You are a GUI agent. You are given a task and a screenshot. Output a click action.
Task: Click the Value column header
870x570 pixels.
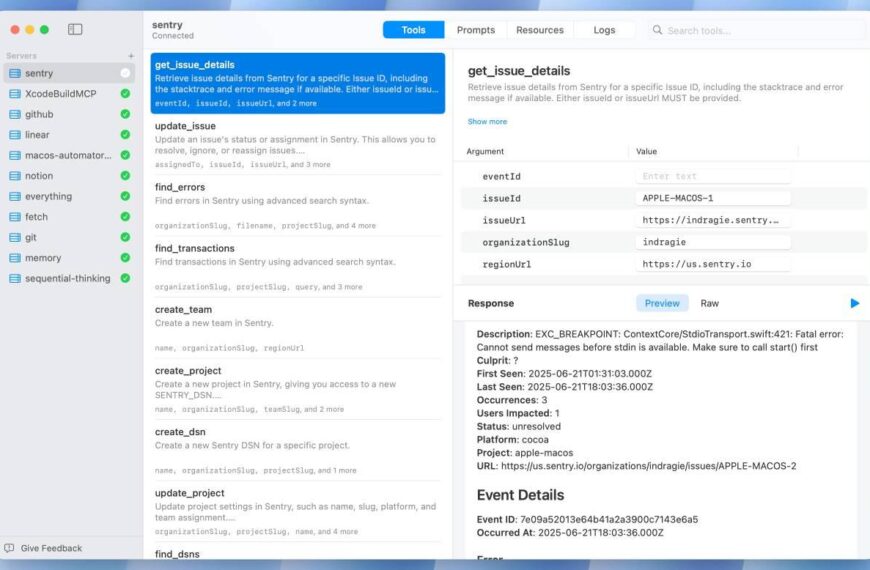[646, 152]
